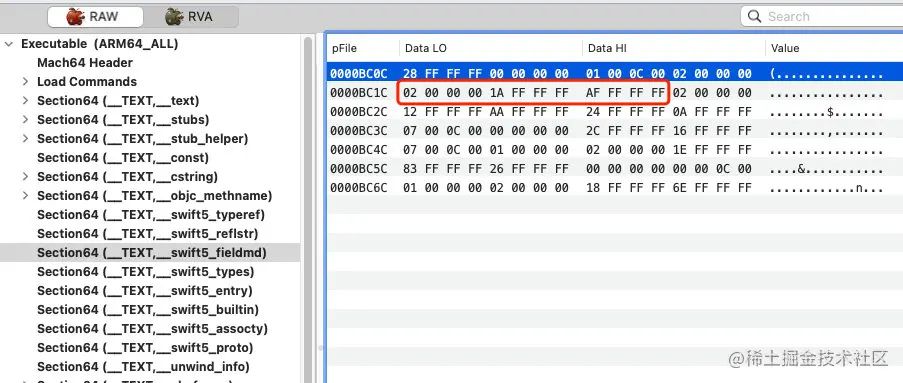Viewport: 903px width, 383px height.
Task: Expand Section64 (__TEXT,__cstring) node
Action: pyautogui.click(x=25, y=177)
